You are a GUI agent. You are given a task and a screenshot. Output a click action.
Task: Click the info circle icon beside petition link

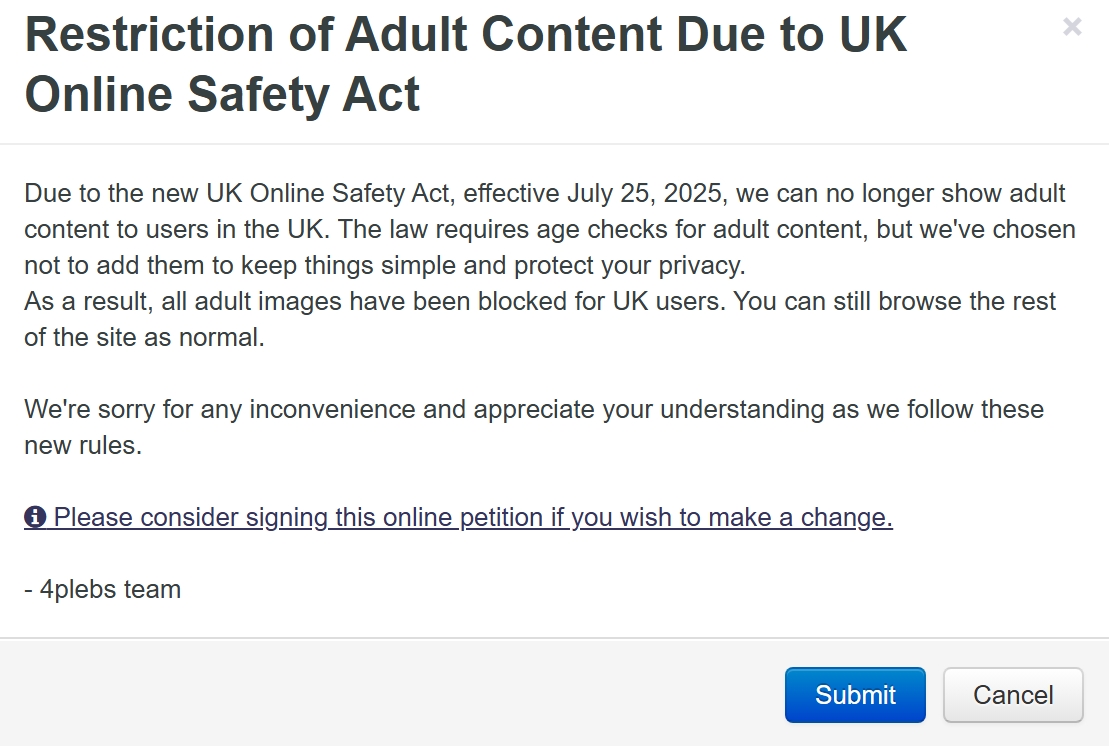(x=35, y=517)
